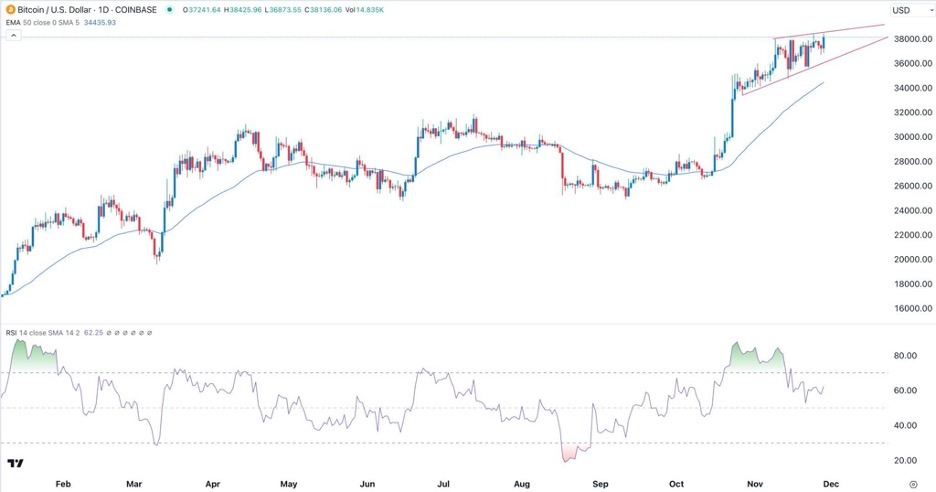Click the 20000.00 price axis label
This screenshot has height=492, width=936.
[x=913, y=259]
